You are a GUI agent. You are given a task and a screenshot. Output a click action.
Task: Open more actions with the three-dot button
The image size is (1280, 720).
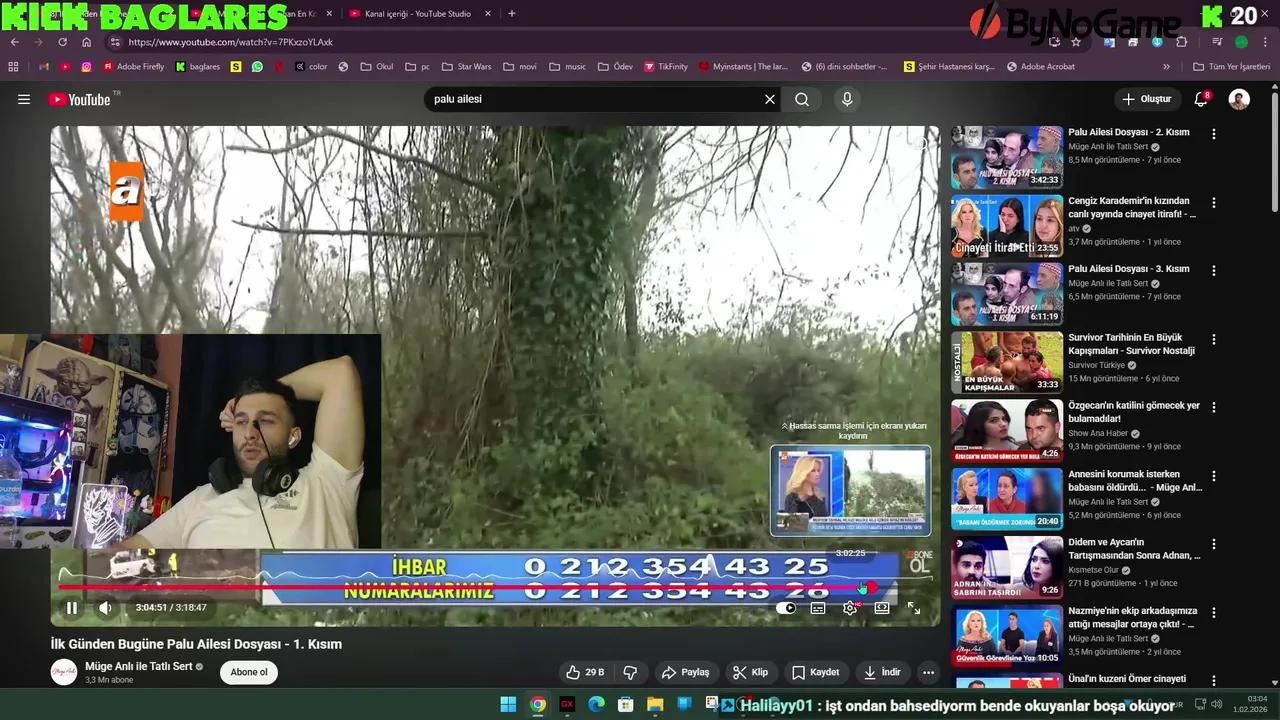click(928, 672)
